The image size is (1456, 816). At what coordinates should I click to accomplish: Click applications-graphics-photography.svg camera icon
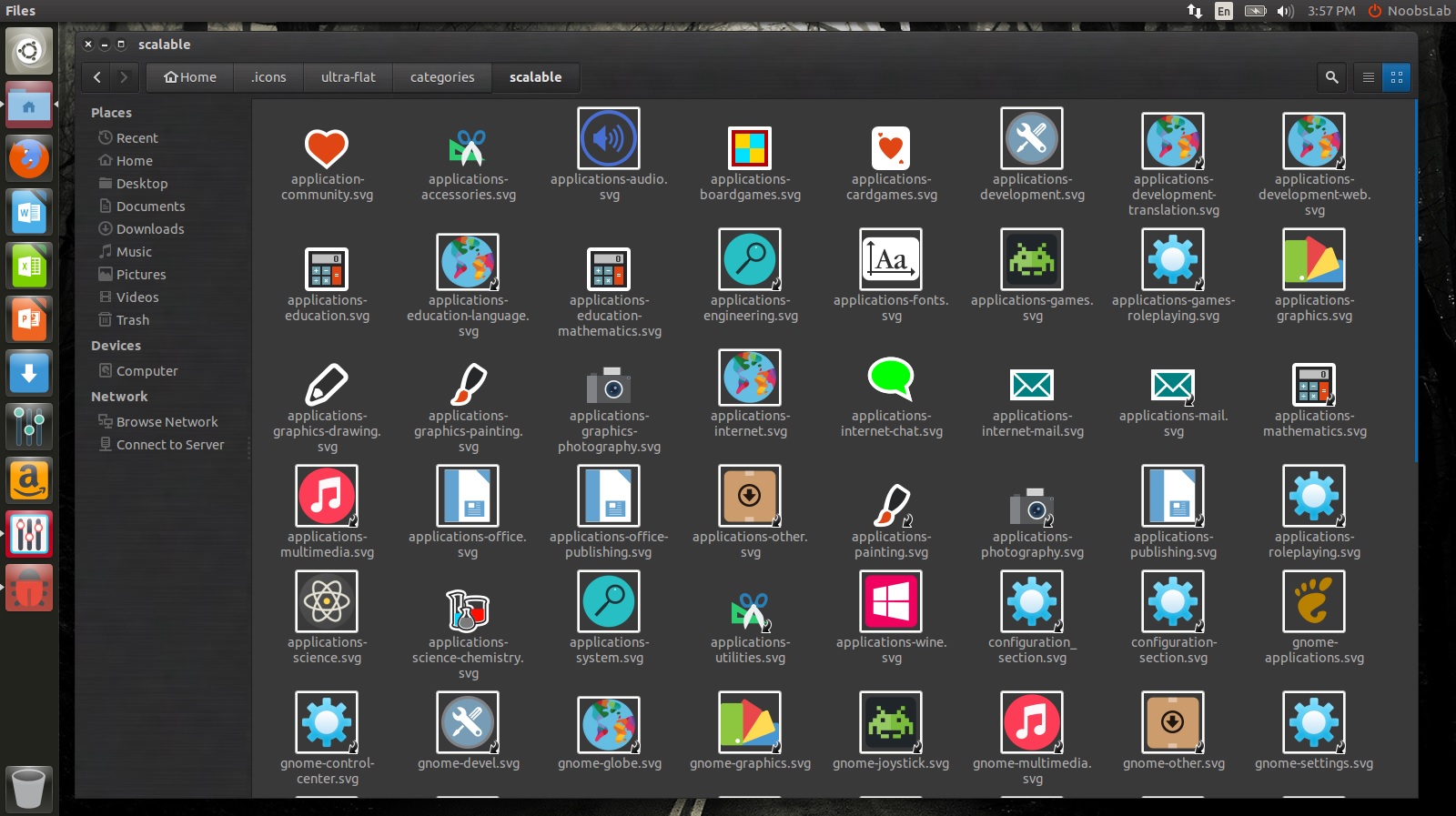click(609, 384)
